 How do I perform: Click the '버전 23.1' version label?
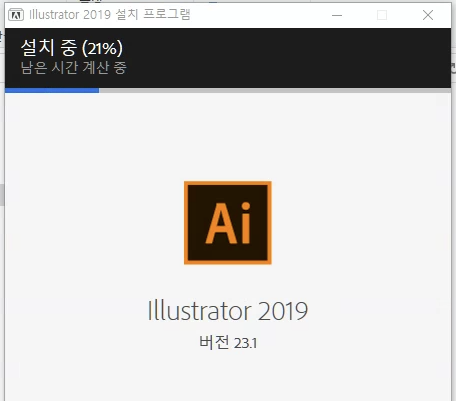click(x=228, y=342)
